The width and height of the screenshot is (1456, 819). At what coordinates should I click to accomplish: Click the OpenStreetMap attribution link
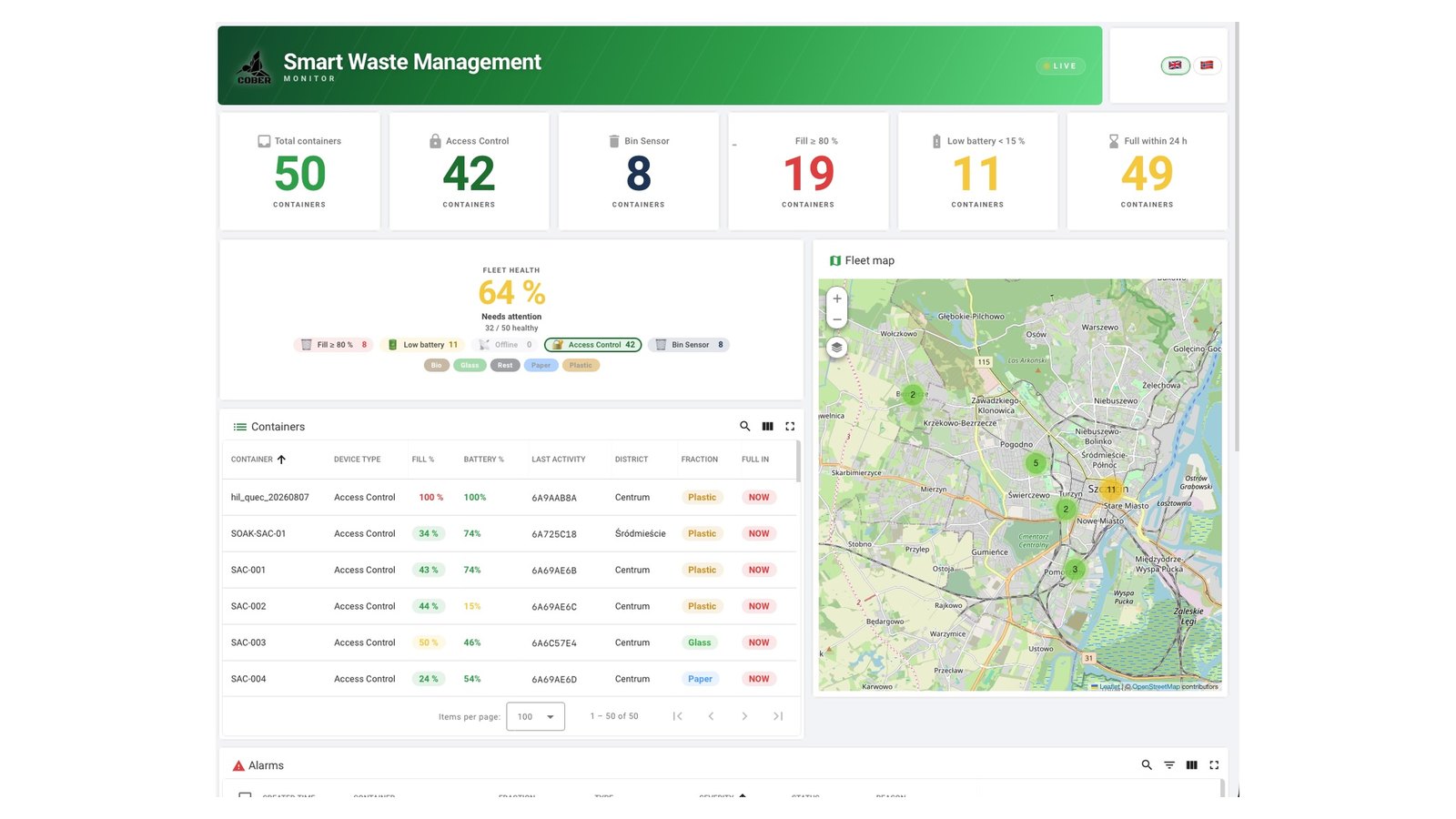point(1156,687)
